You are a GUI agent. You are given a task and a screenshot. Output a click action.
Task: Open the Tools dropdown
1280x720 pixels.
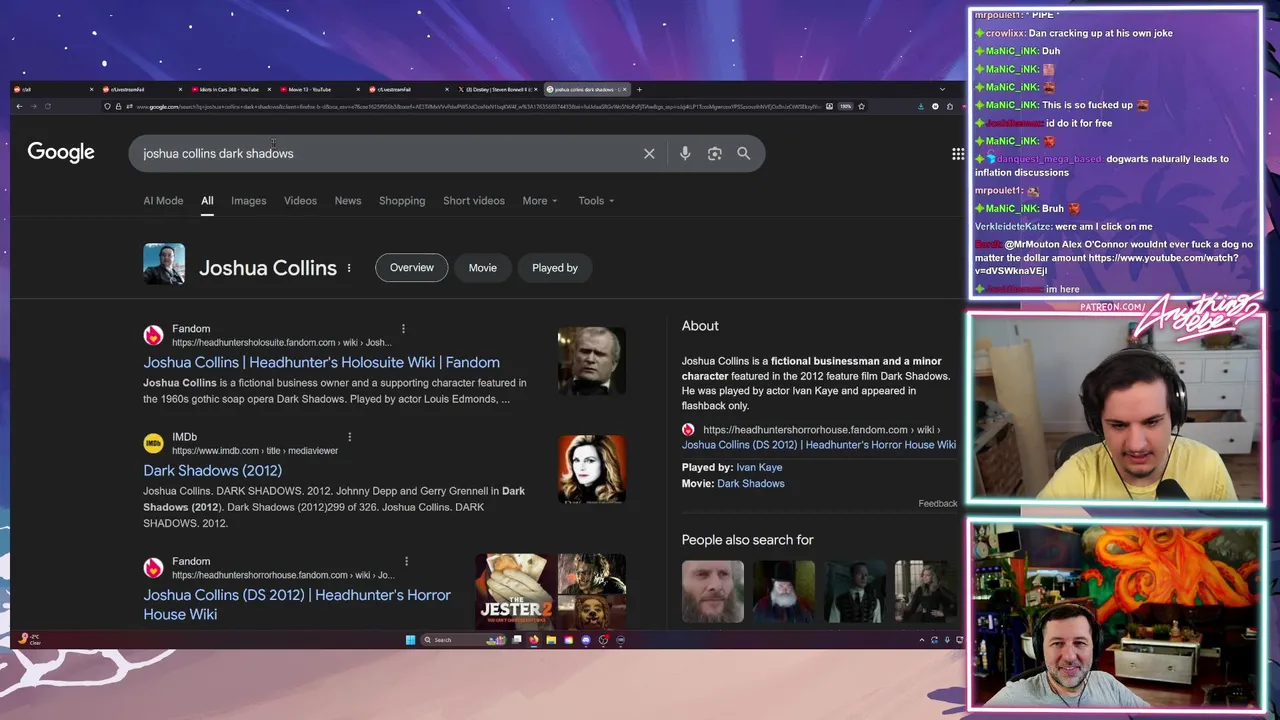596,201
